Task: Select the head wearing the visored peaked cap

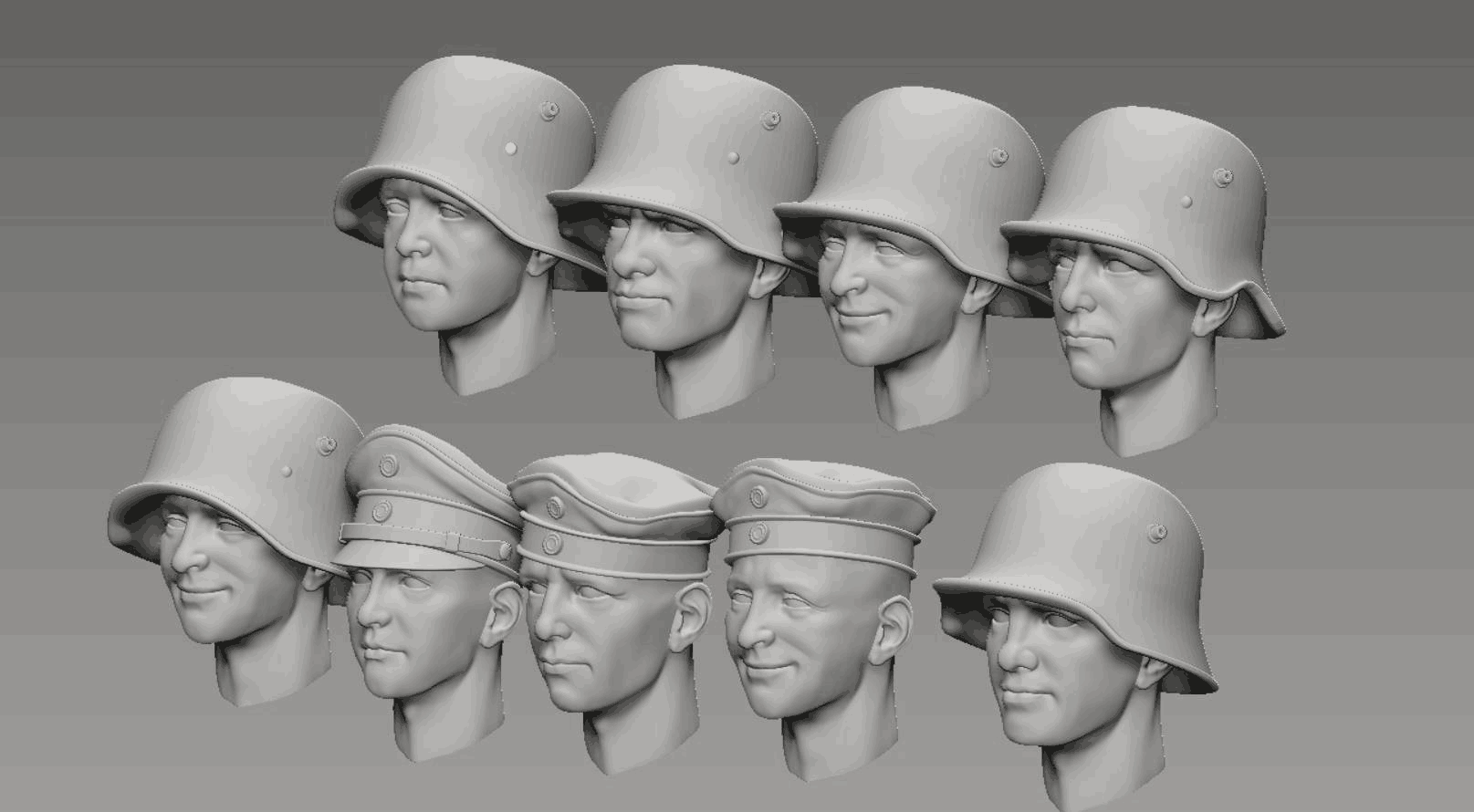Action: click(x=427, y=593)
